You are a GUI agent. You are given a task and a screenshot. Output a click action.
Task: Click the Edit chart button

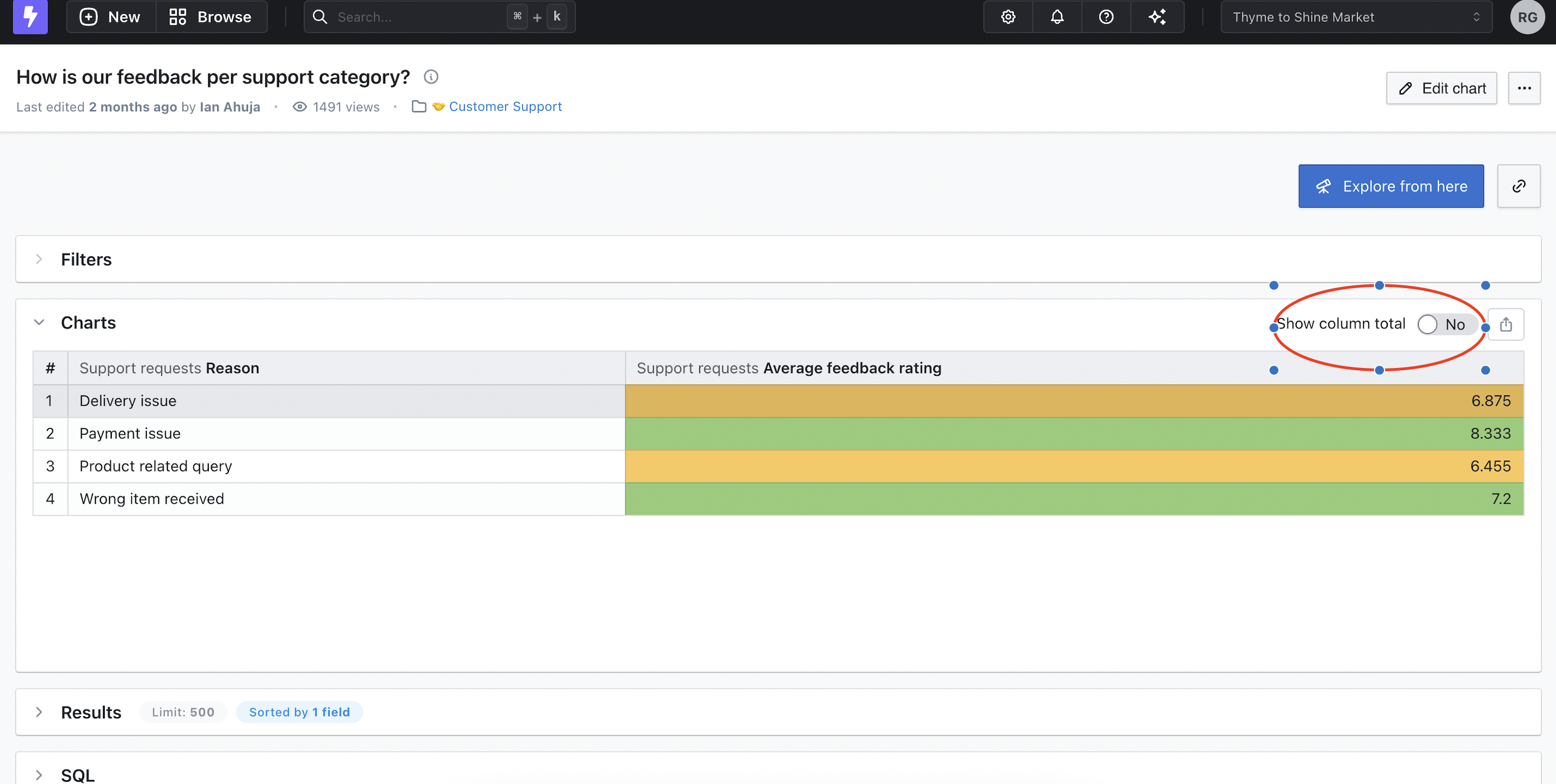click(1442, 88)
